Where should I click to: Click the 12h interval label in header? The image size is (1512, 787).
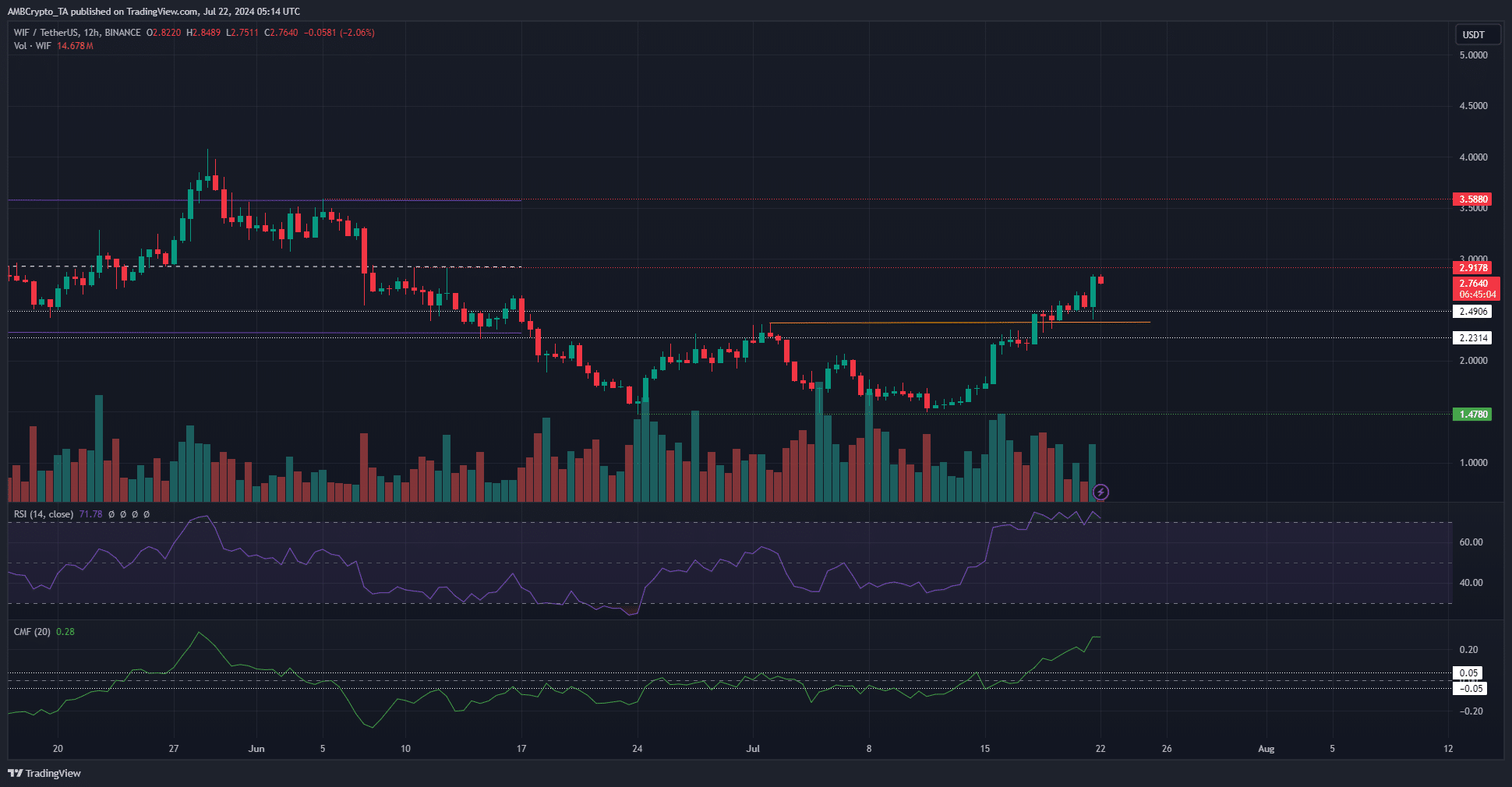91,33
